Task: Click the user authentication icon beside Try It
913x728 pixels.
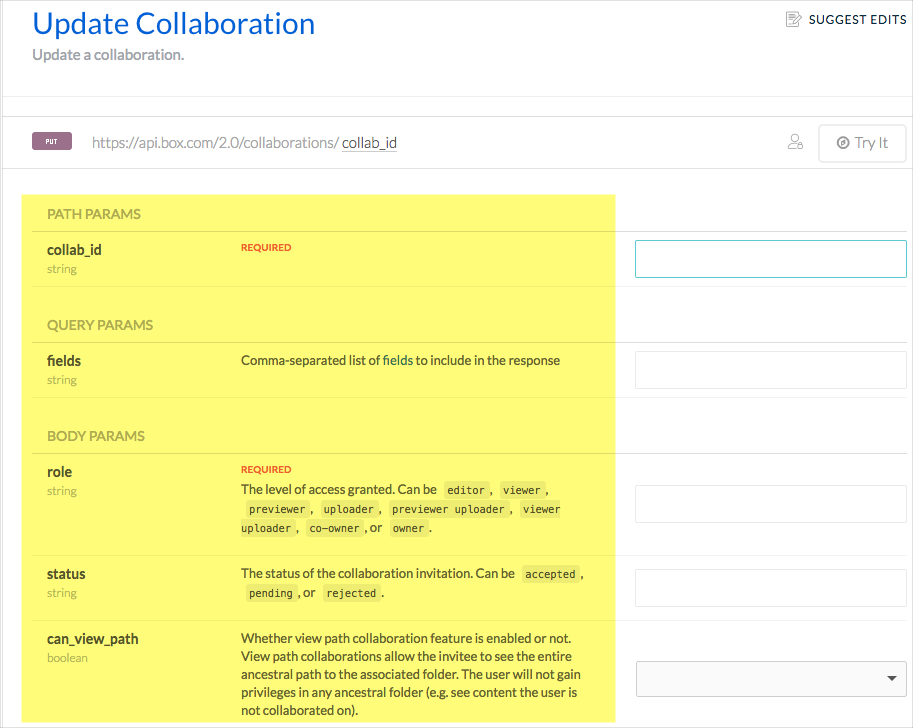Action: [795, 142]
